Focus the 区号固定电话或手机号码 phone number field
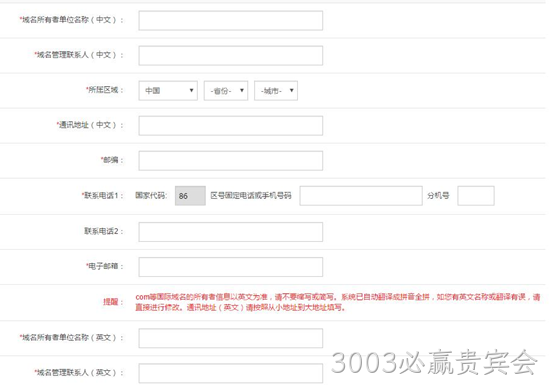This screenshot has width=550, height=385. 361,196
